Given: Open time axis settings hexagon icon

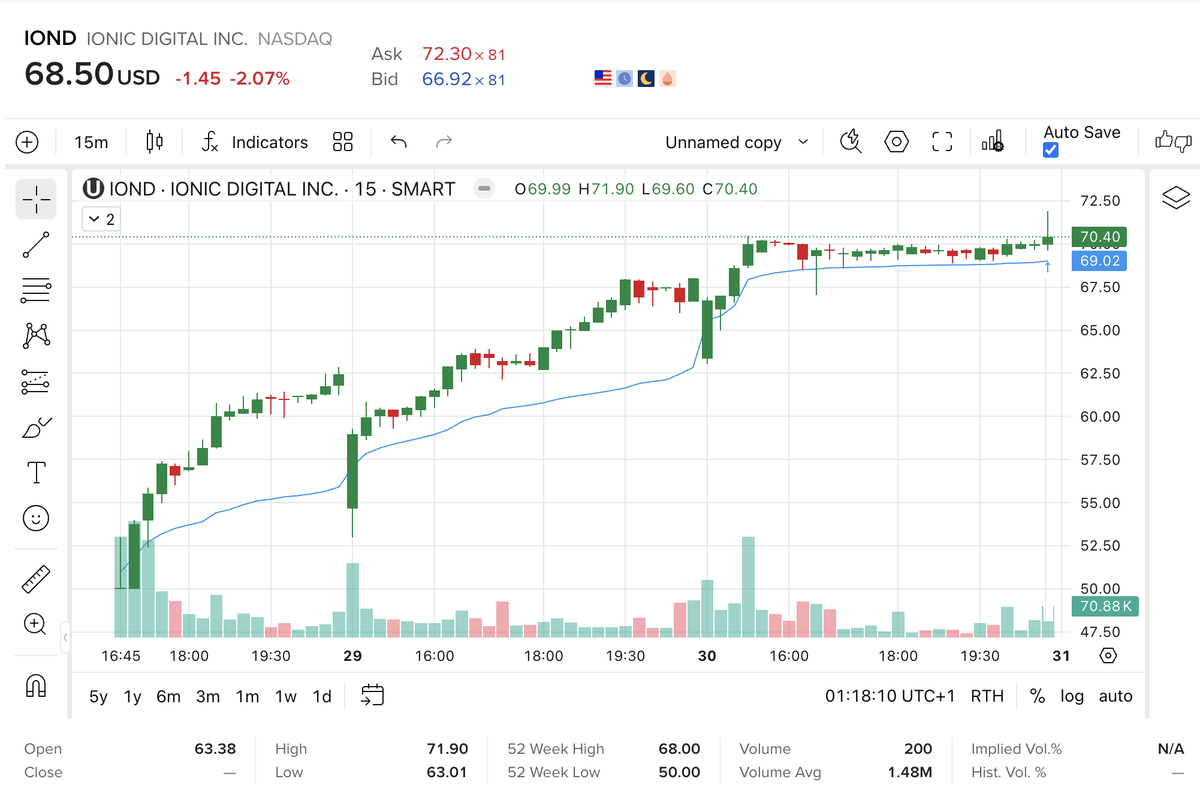Looking at the screenshot, I should pos(1107,656).
